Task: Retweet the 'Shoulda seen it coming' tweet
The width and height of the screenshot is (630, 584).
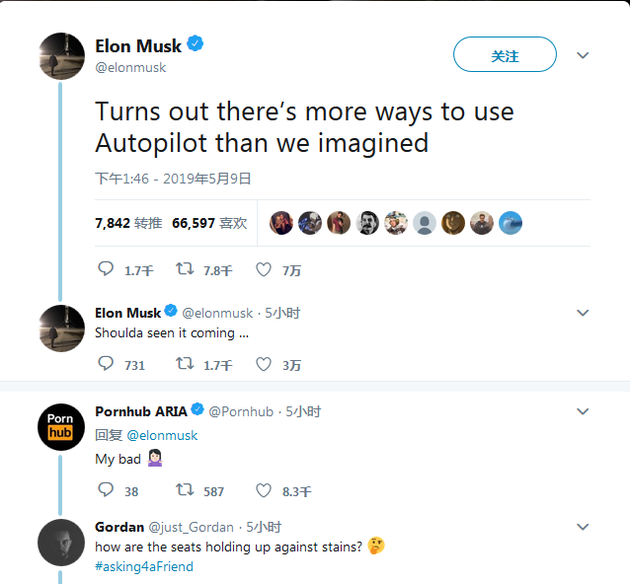Action: [185, 364]
